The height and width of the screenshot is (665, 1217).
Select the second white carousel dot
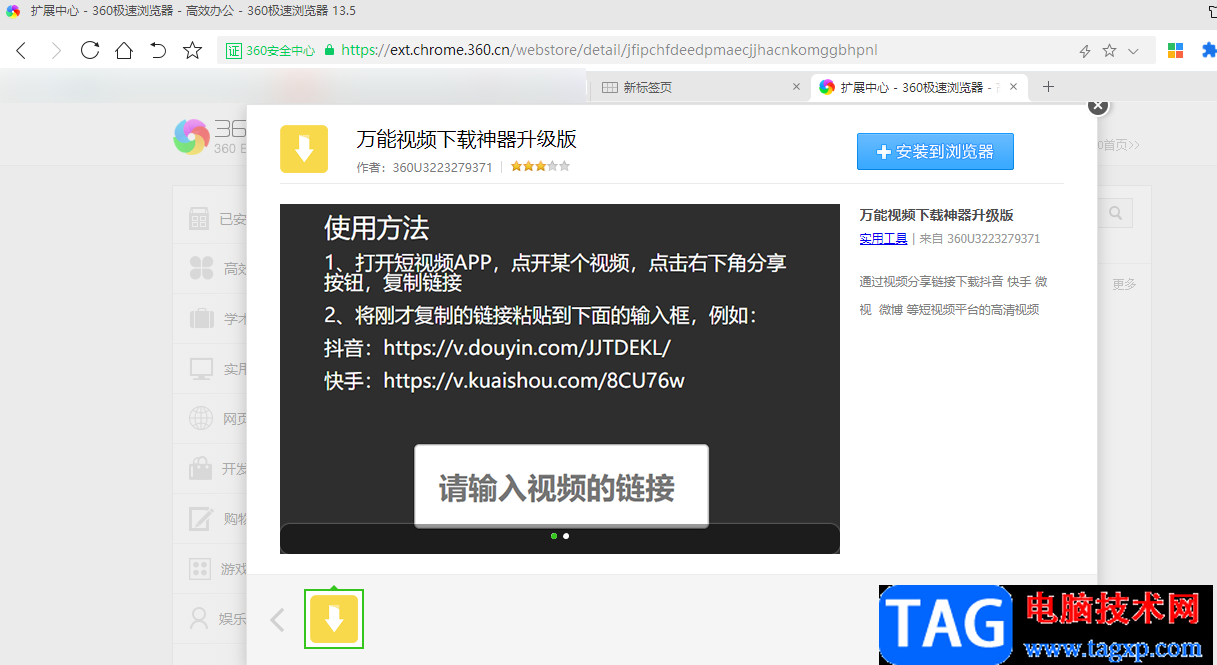(566, 536)
